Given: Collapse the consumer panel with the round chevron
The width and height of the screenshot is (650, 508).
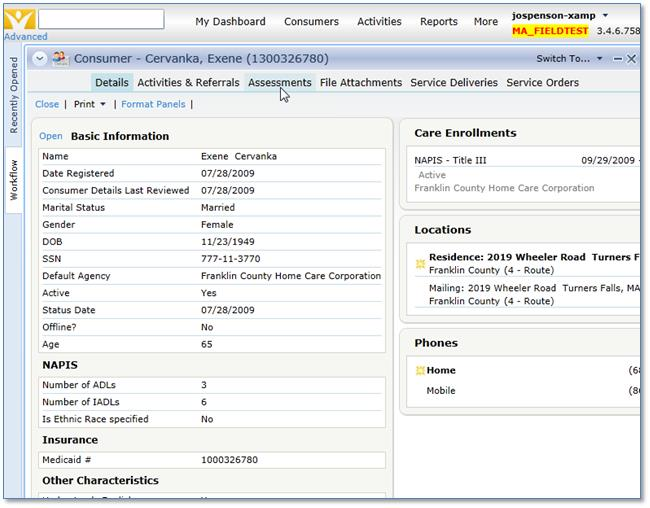Looking at the screenshot, I should 40,59.
